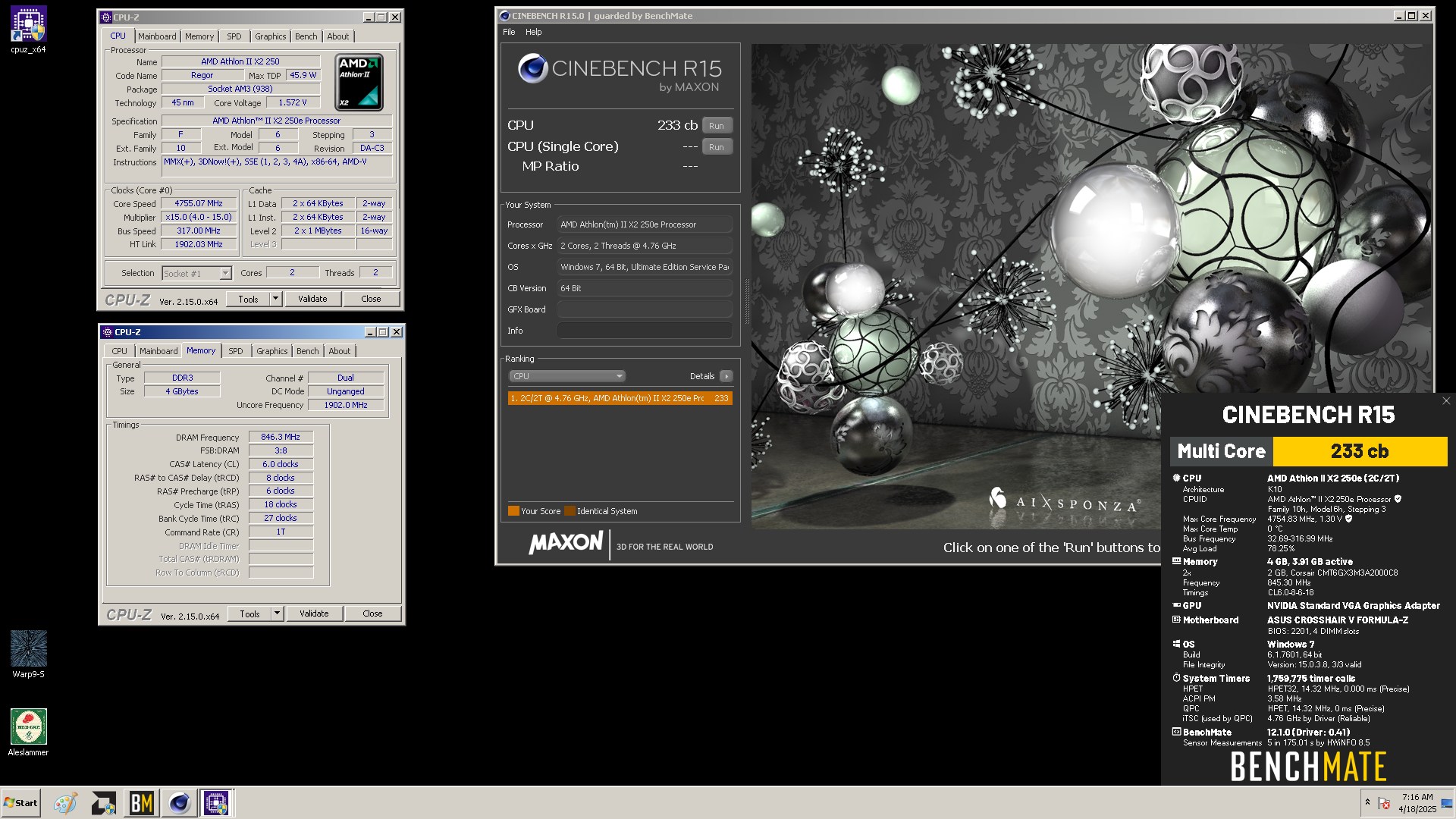Click the BenchMate version icon in panel
The height and width of the screenshot is (819, 1456).
[1176, 732]
